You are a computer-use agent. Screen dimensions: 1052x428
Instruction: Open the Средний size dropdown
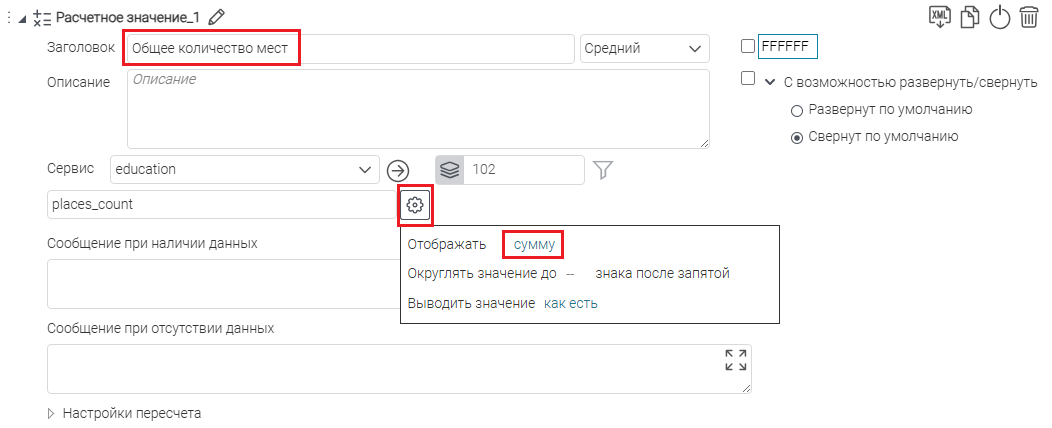644,48
